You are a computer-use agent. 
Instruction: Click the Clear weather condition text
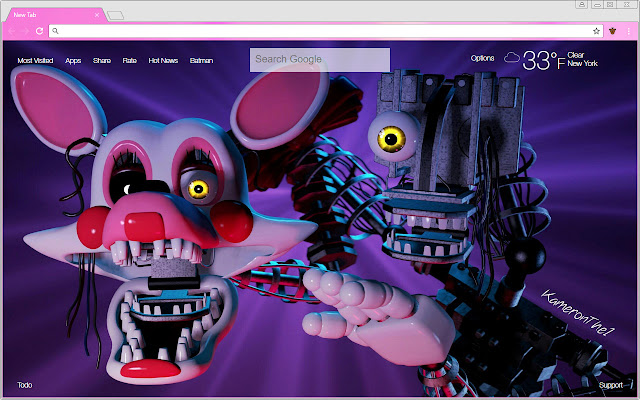[576, 55]
